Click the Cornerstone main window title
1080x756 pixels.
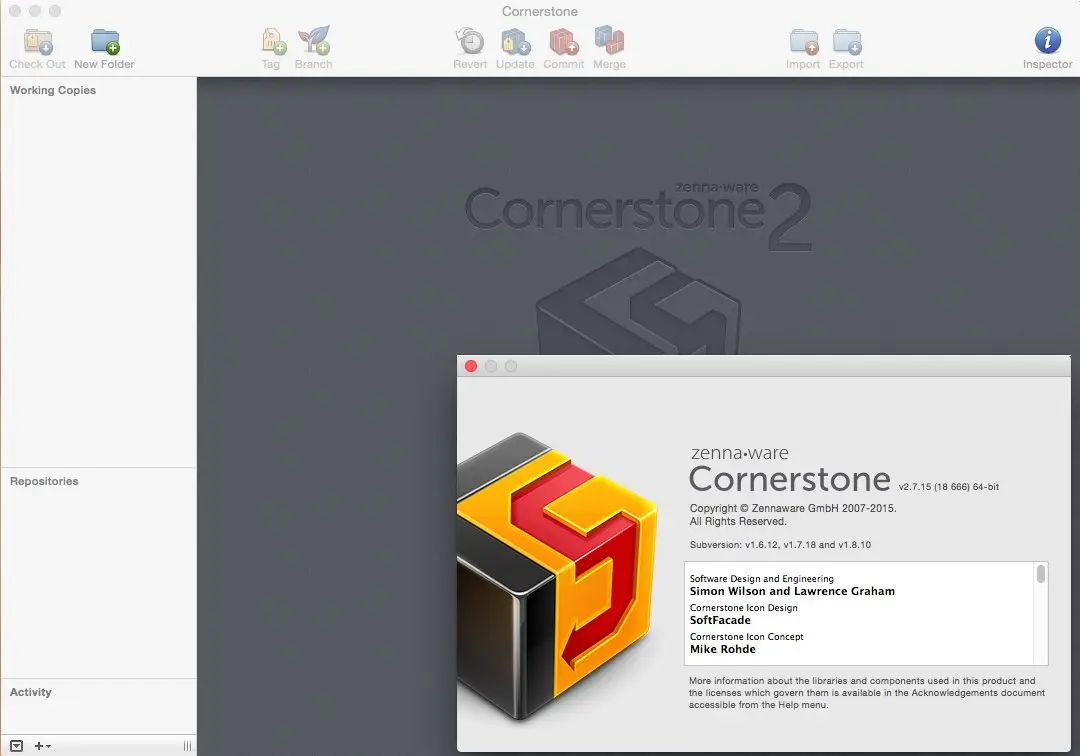coord(539,11)
